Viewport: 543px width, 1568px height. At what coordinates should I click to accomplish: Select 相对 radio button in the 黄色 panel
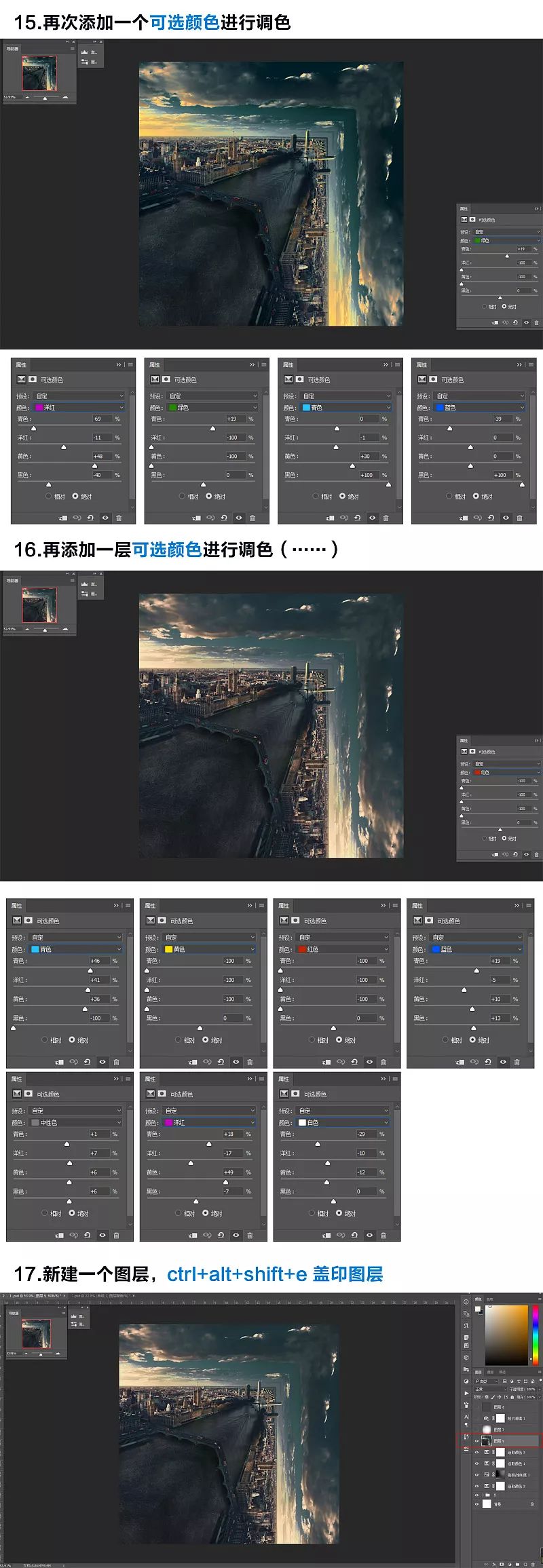pos(179,1039)
